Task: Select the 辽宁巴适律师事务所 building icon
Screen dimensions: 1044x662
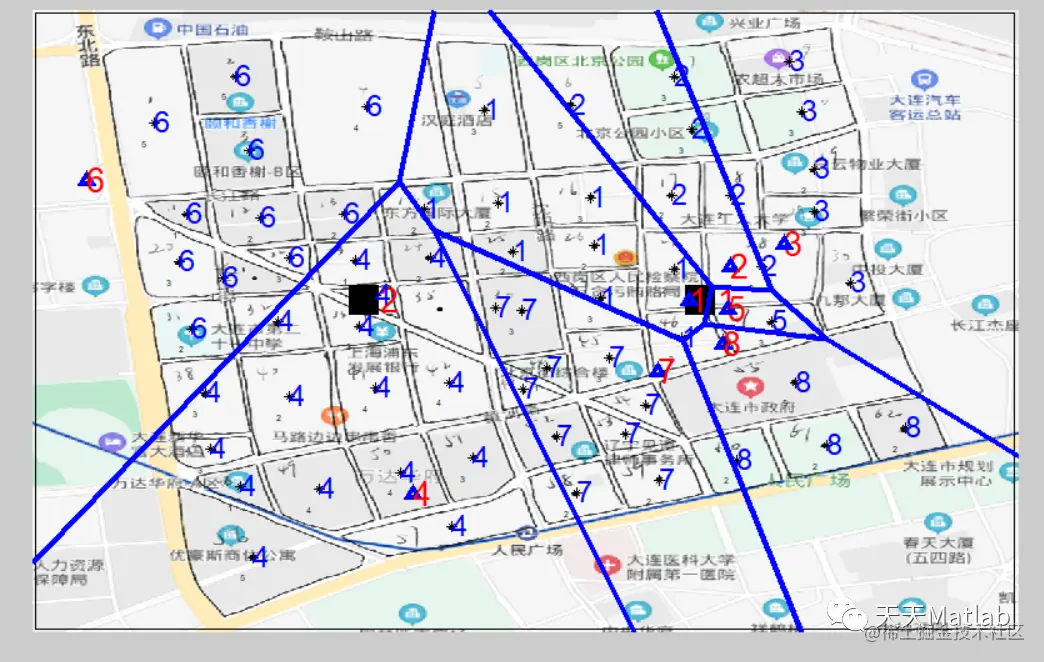Action: [584, 450]
